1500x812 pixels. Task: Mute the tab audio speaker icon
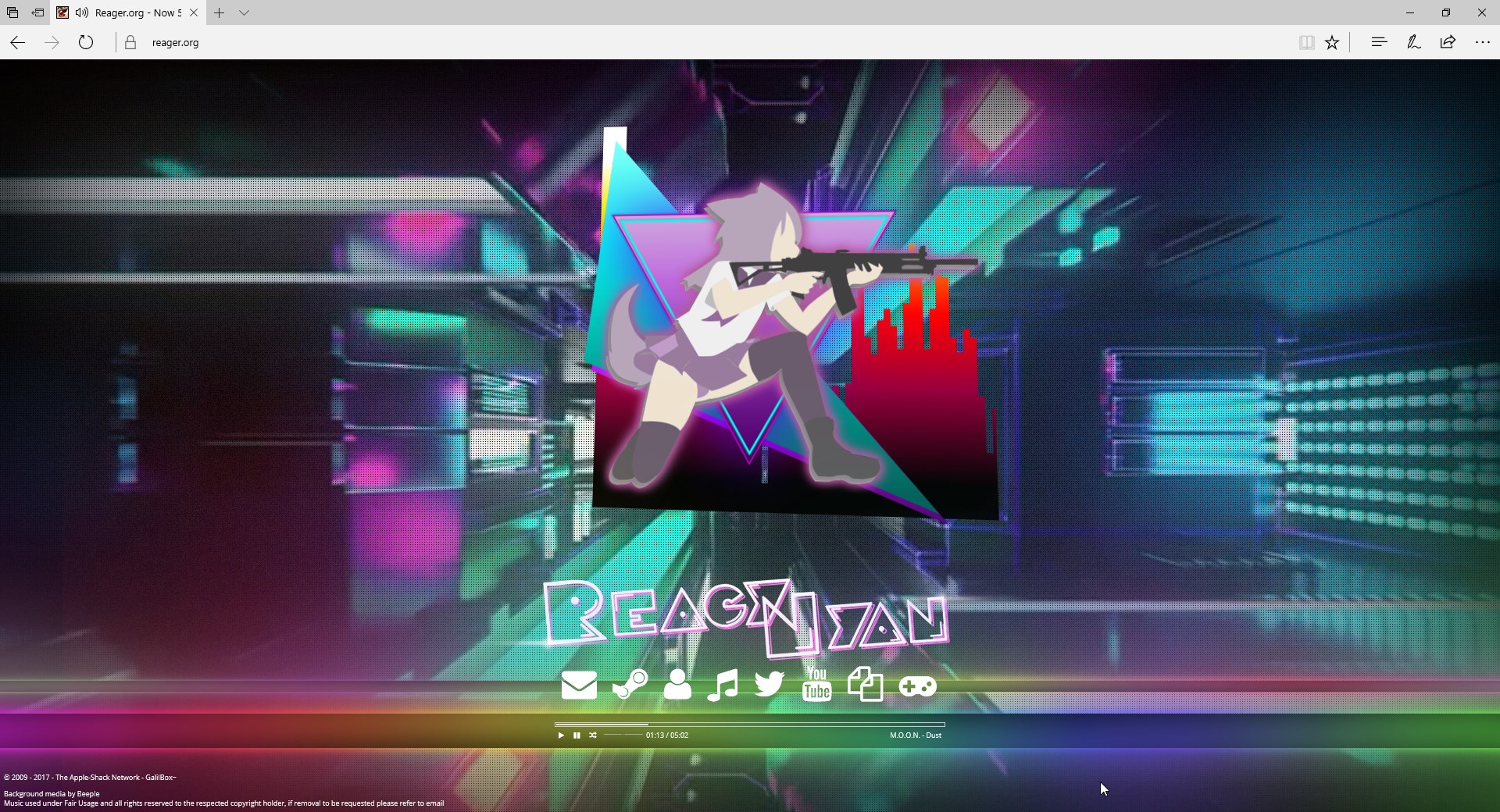pos(82,12)
